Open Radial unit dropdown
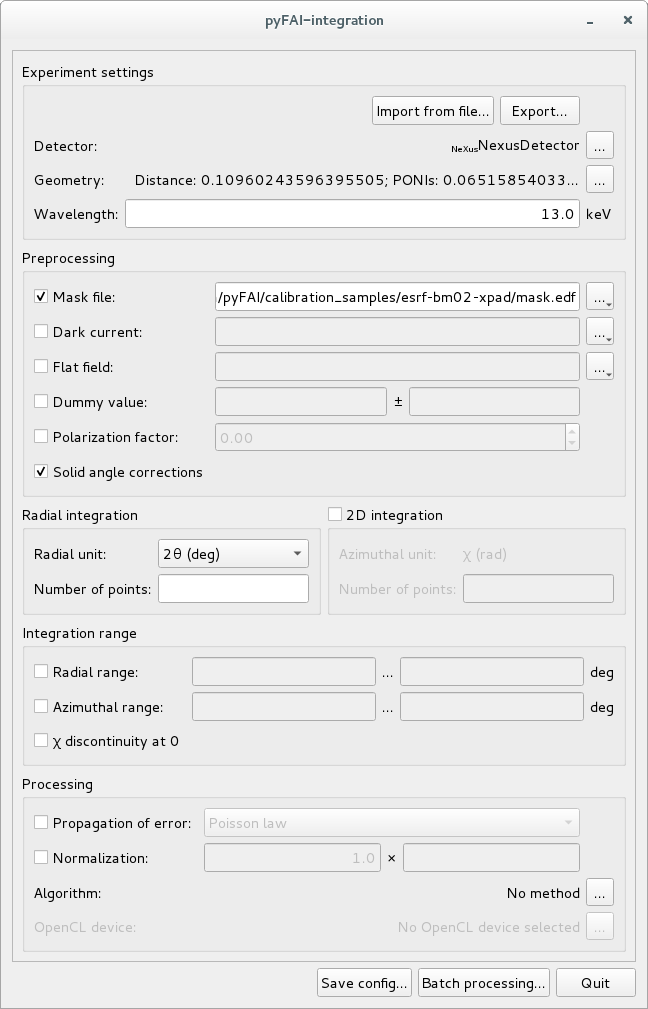Screen dimensions: 648x1009 pos(233,554)
